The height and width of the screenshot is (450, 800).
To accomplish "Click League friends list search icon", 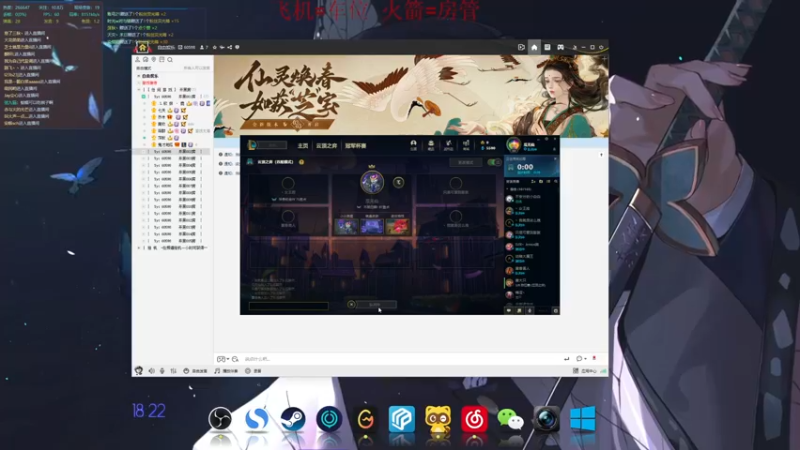I will pos(556,182).
